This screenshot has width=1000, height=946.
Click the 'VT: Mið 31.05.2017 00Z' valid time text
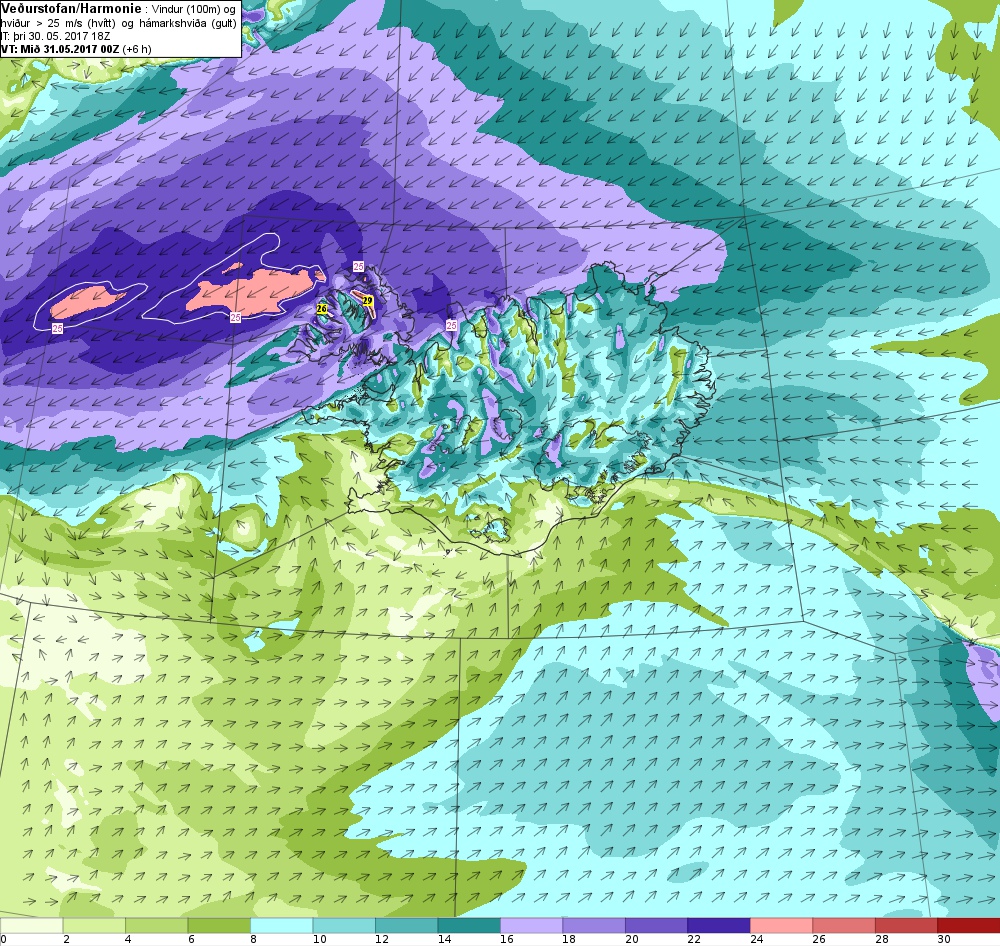[61, 49]
